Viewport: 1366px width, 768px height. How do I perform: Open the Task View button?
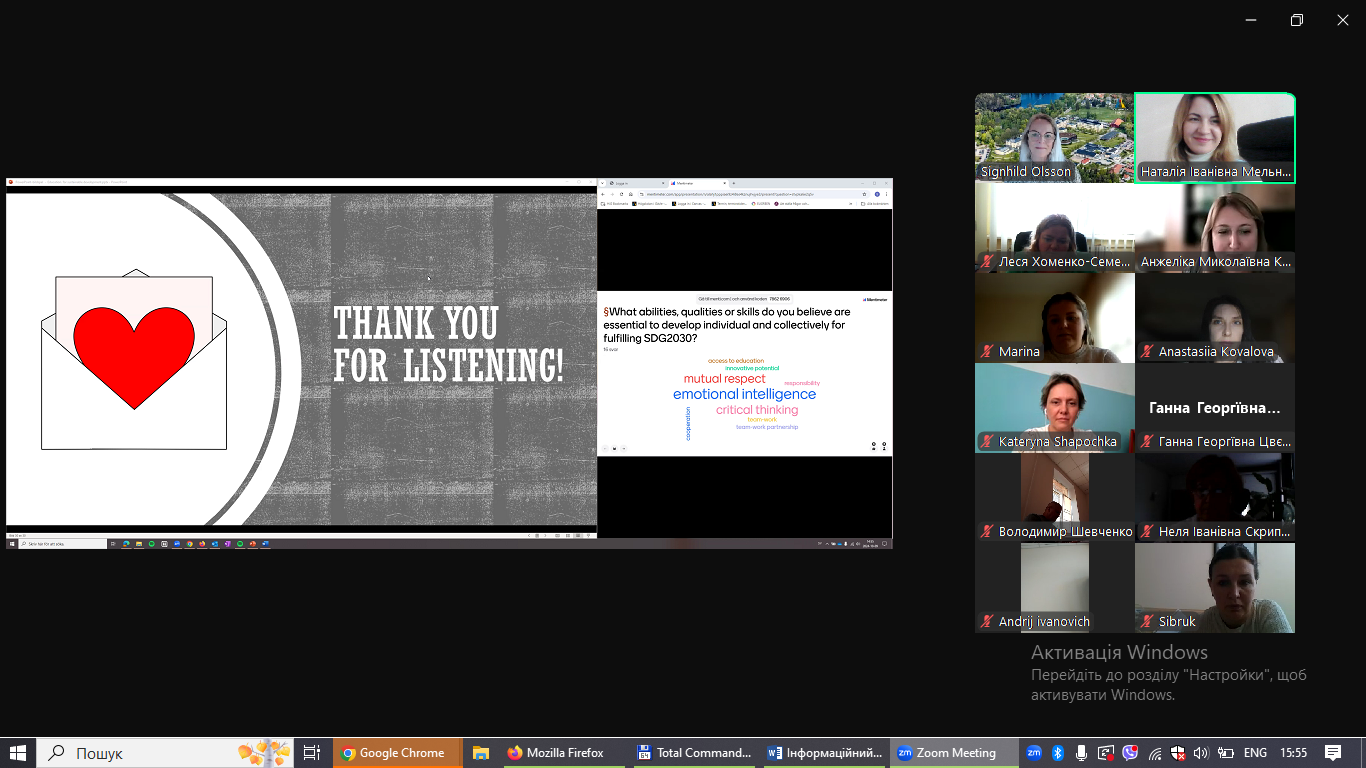pos(311,753)
